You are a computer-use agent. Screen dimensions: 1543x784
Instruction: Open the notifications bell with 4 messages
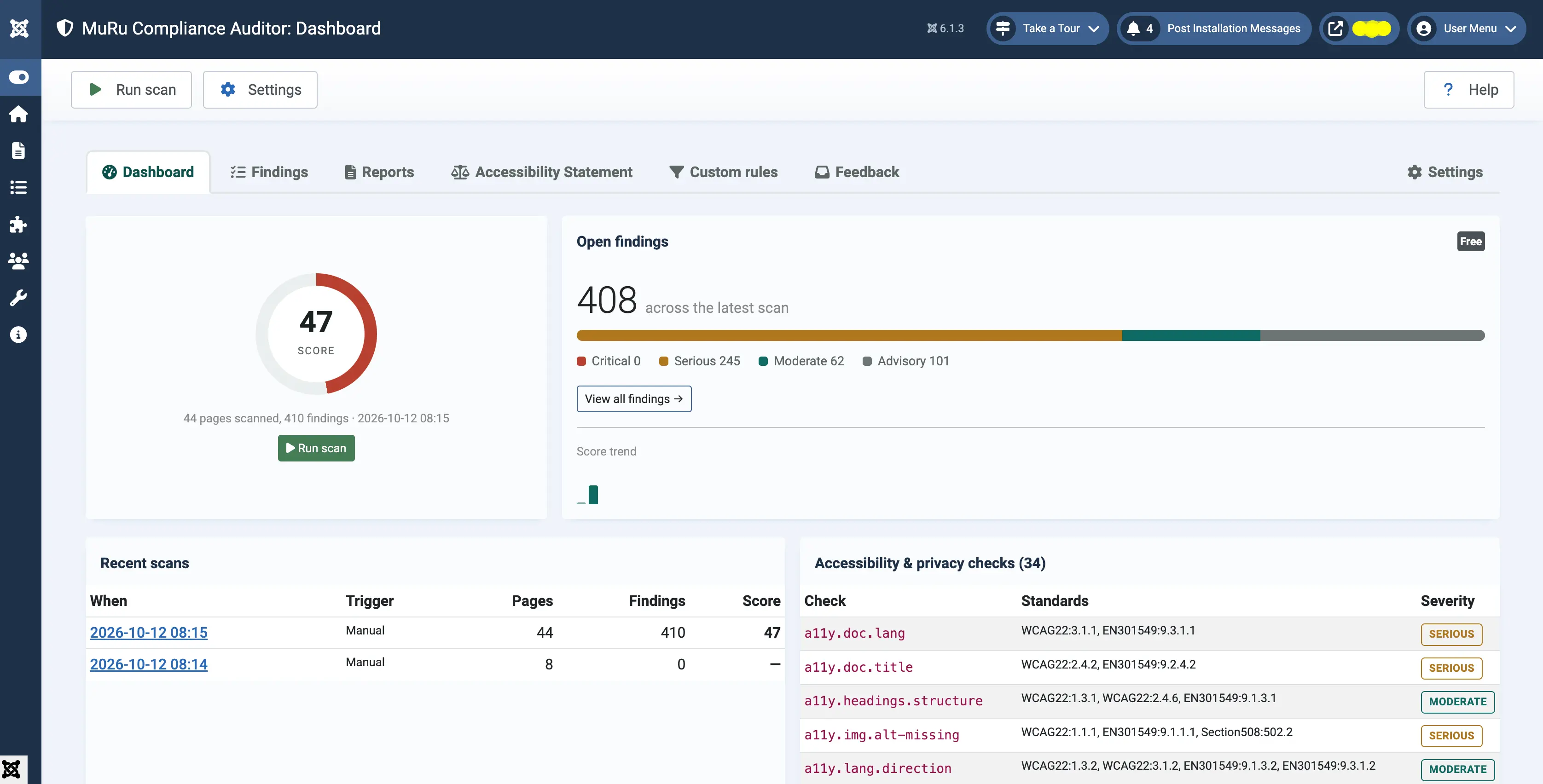pos(1139,28)
